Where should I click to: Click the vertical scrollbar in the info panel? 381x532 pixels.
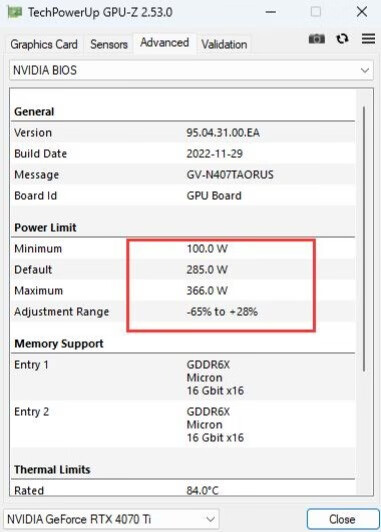pyautogui.click(x=364, y=239)
